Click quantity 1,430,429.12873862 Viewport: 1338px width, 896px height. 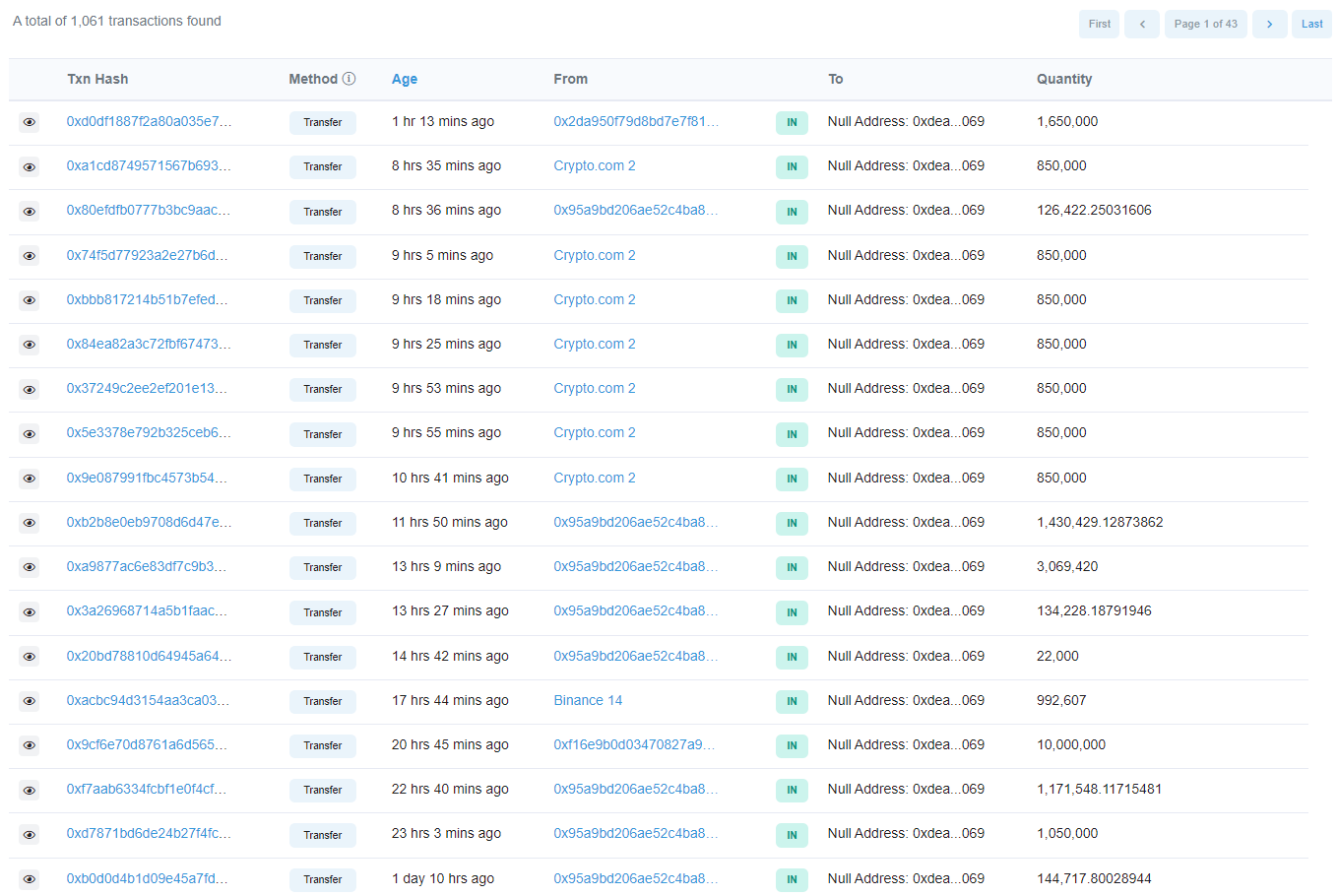(1100, 522)
